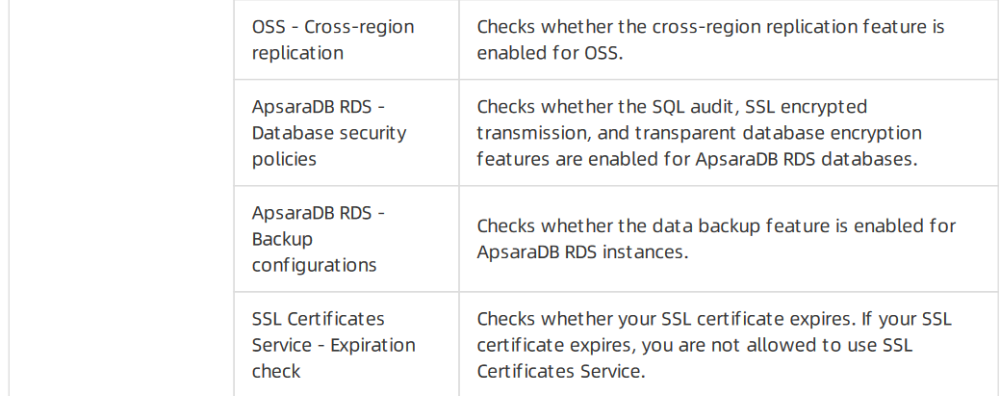Screen dimensions: 1000x396
Task: Click the text 'Certificates Service.' at the bottom
Action: tap(561, 371)
